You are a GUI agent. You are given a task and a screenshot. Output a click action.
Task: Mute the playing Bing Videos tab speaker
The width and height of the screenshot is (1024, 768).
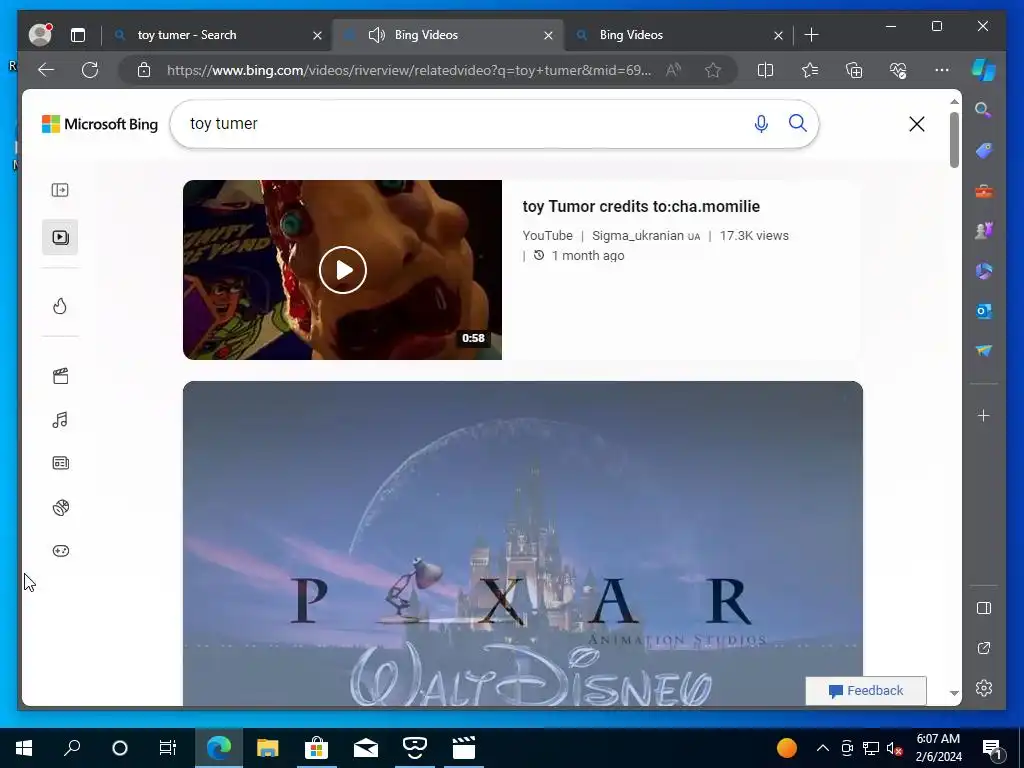pyautogui.click(x=376, y=35)
